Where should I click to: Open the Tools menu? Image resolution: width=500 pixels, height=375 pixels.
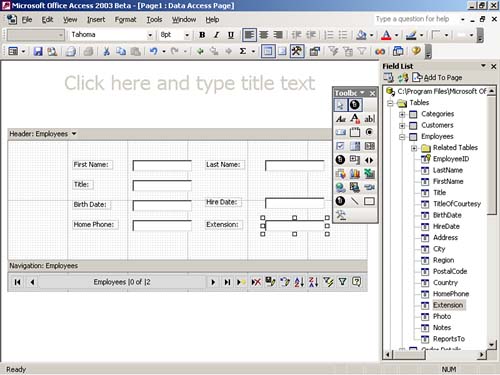(154, 20)
